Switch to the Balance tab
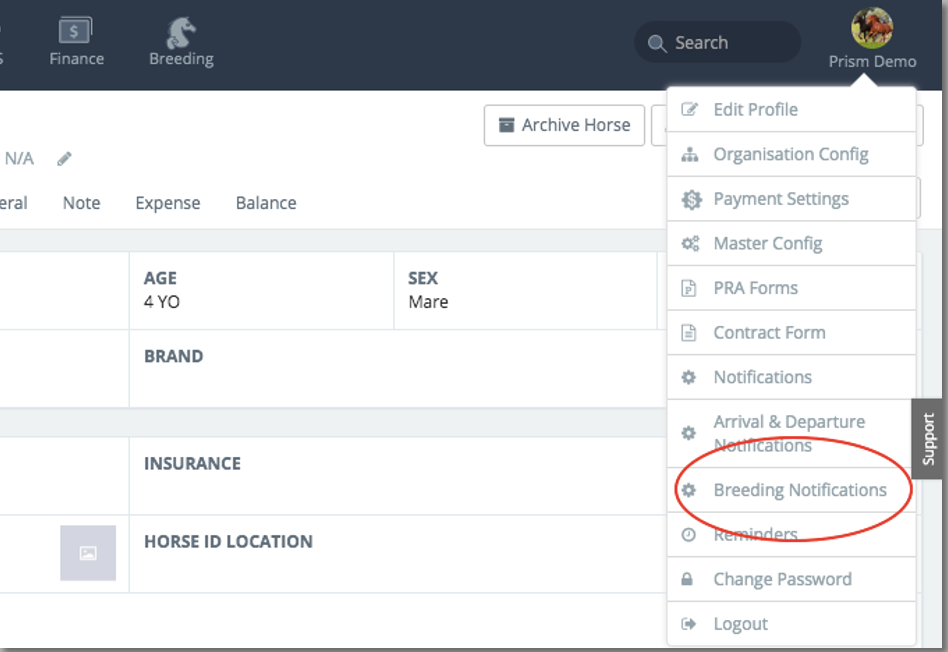The height and width of the screenshot is (652, 948). coord(266,203)
